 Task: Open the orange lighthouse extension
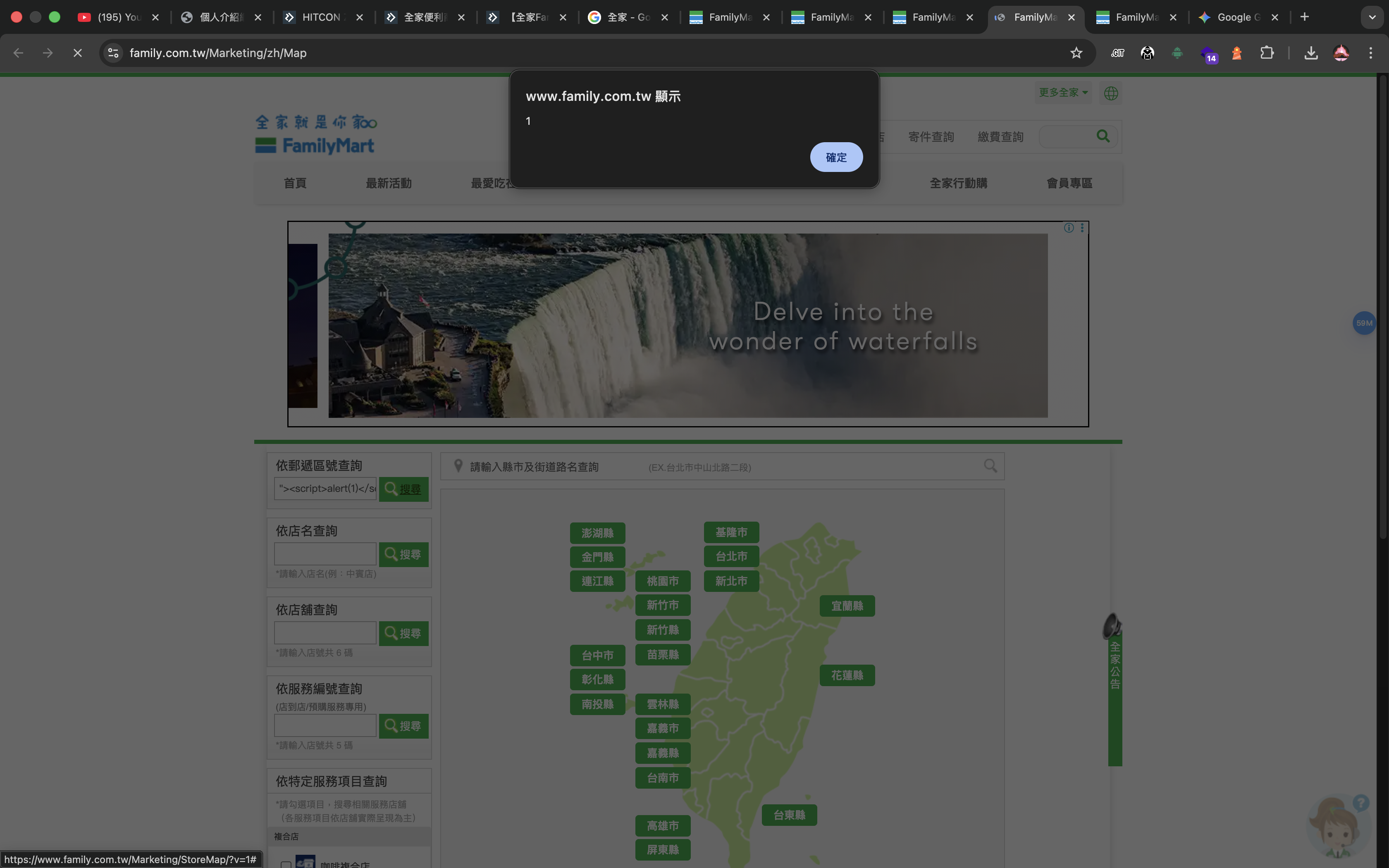[1237, 53]
